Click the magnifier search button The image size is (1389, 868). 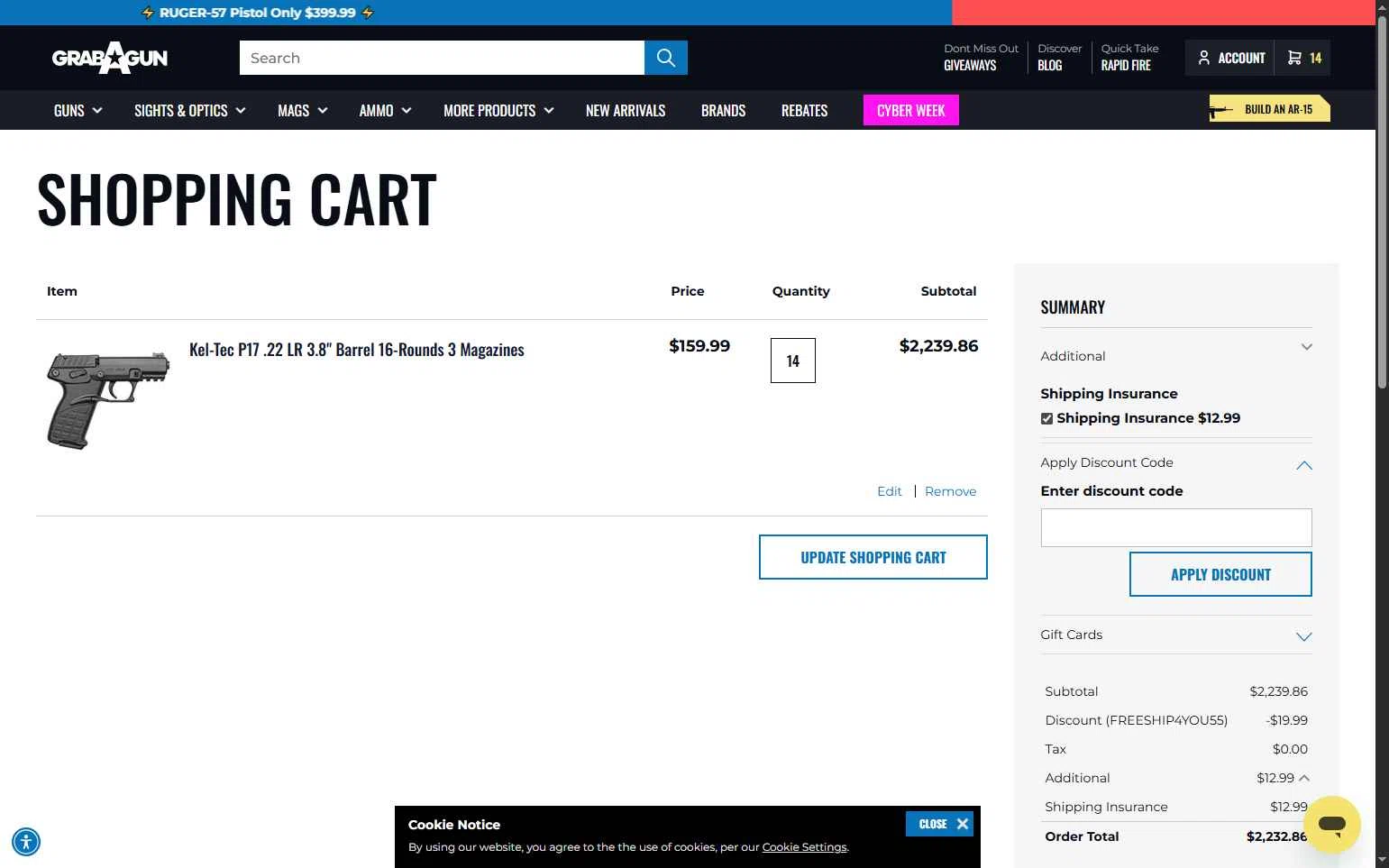click(666, 58)
